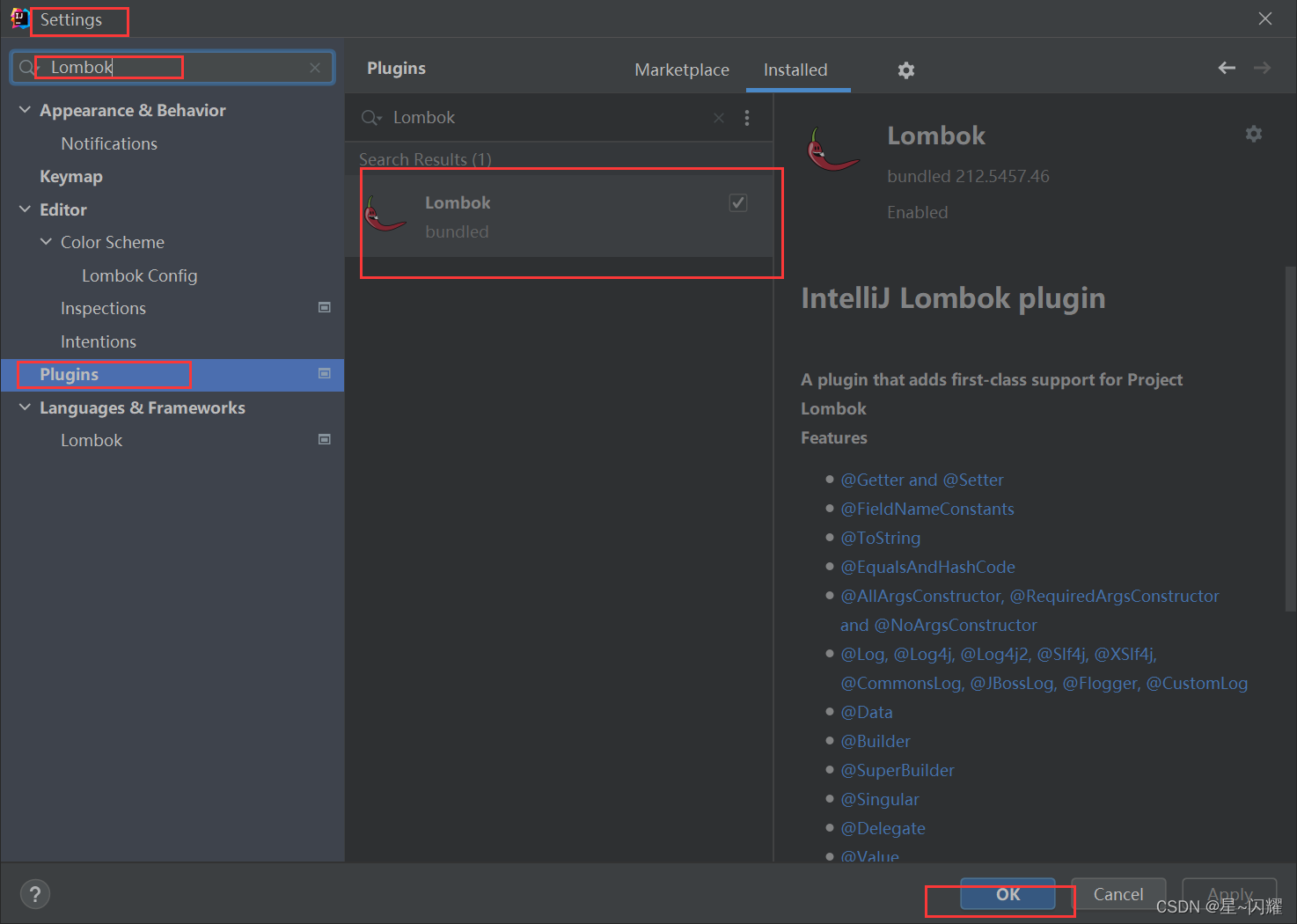Click the 'Search Results (1)' header

[x=425, y=159]
